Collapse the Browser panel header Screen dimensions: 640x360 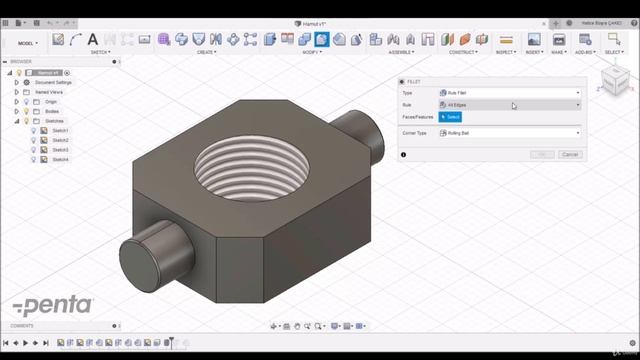[x=5, y=62]
